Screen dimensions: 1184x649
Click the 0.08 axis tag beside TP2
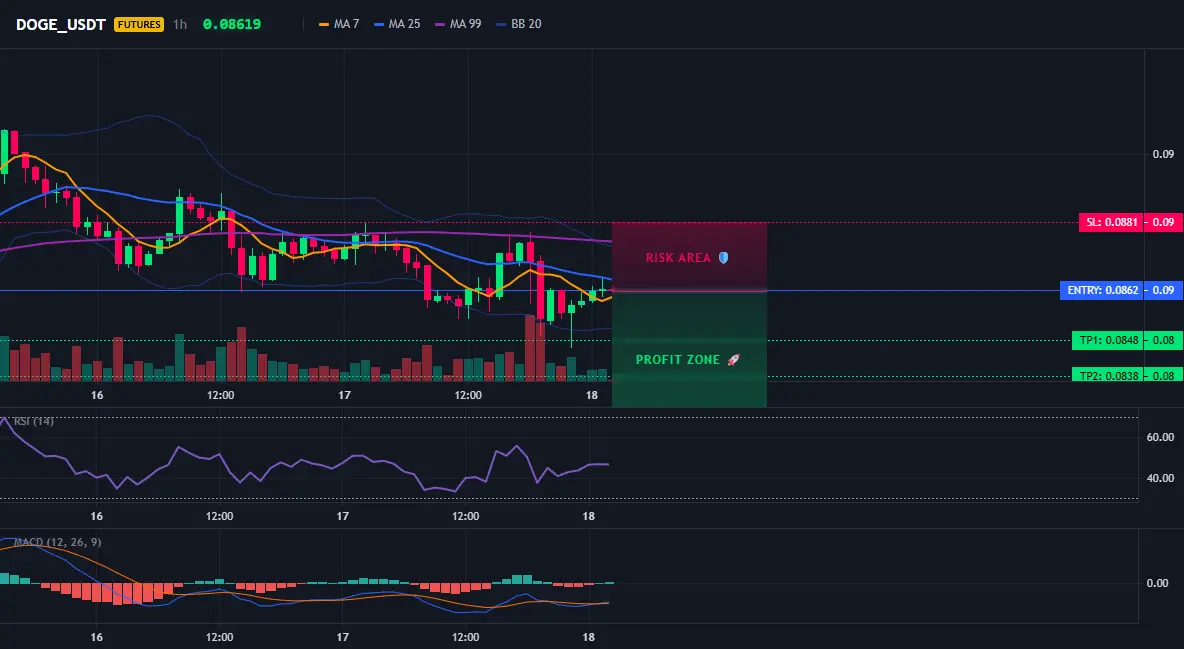pos(1164,375)
